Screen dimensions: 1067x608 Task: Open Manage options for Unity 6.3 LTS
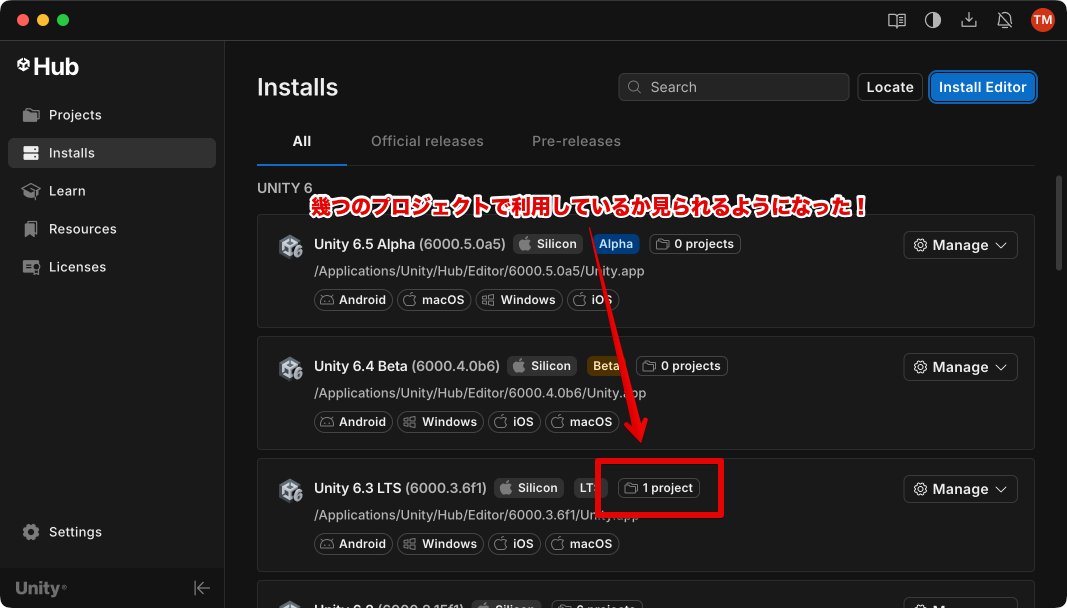(x=959, y=489)
